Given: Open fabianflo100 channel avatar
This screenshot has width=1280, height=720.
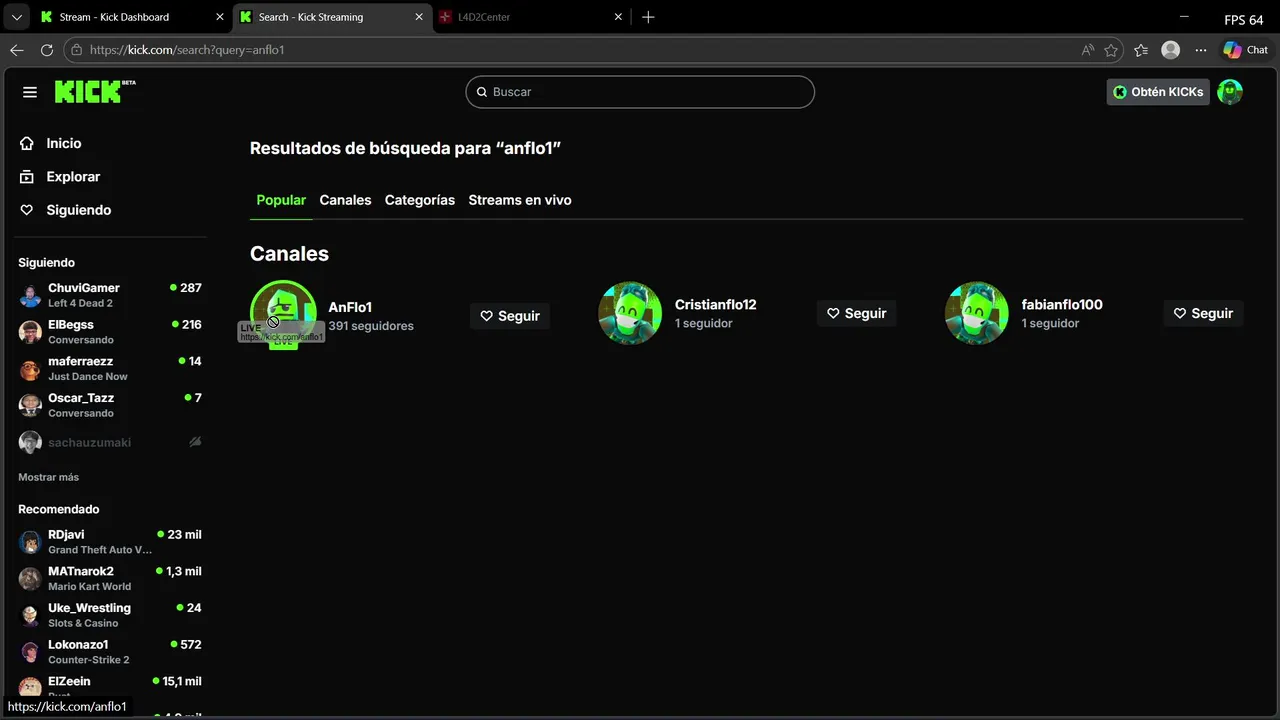Looking at the screenshot, I should point(977,313).
